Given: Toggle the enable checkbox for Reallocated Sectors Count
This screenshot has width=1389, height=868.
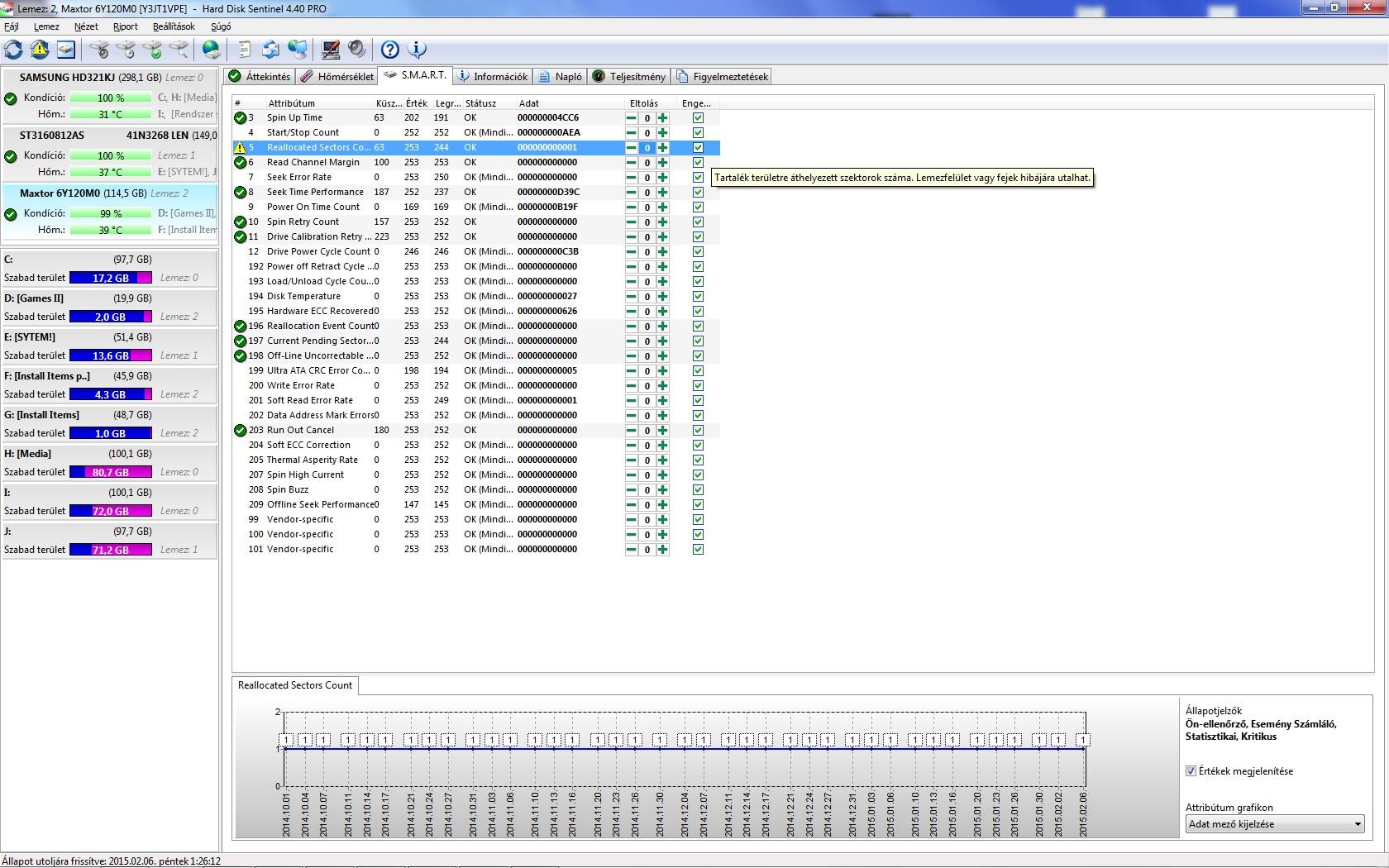Looking at the screenshot, I should pyautogui.click(x=698, y=148).
